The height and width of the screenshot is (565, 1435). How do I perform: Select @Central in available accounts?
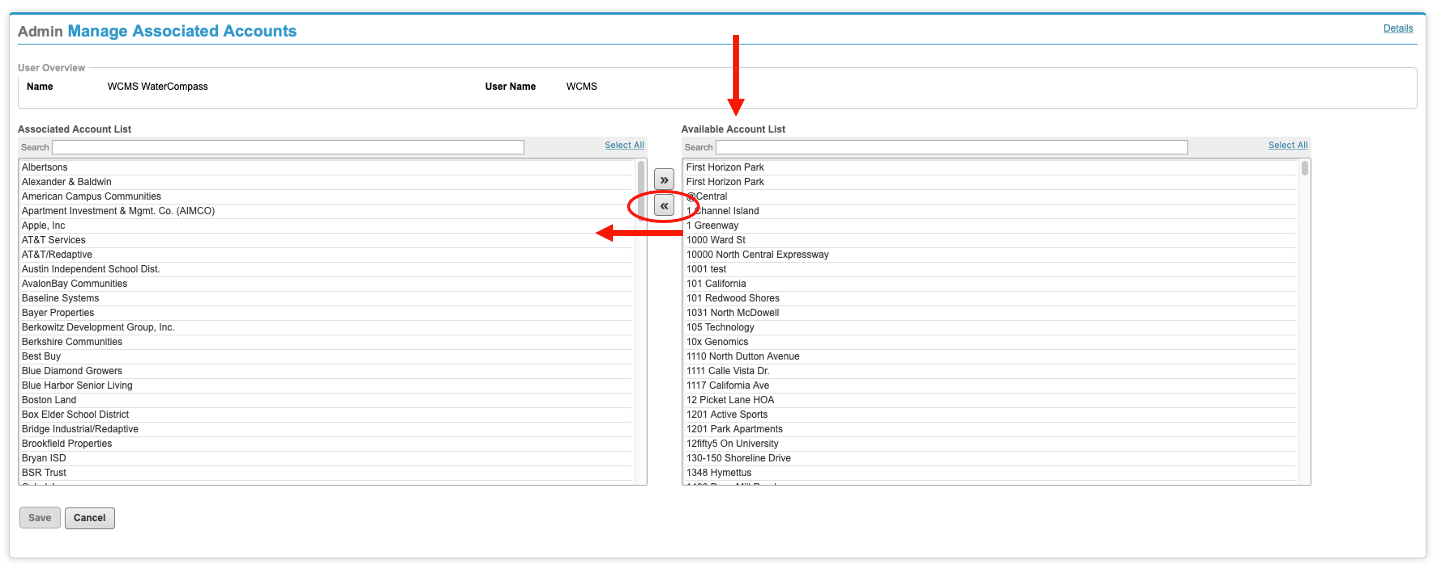(991, 196)
